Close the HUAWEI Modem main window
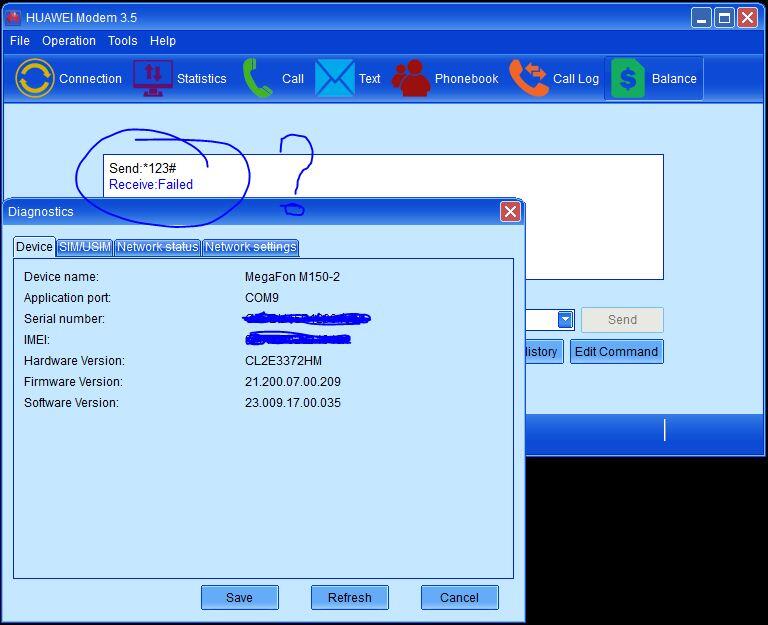 pos(747,18)
